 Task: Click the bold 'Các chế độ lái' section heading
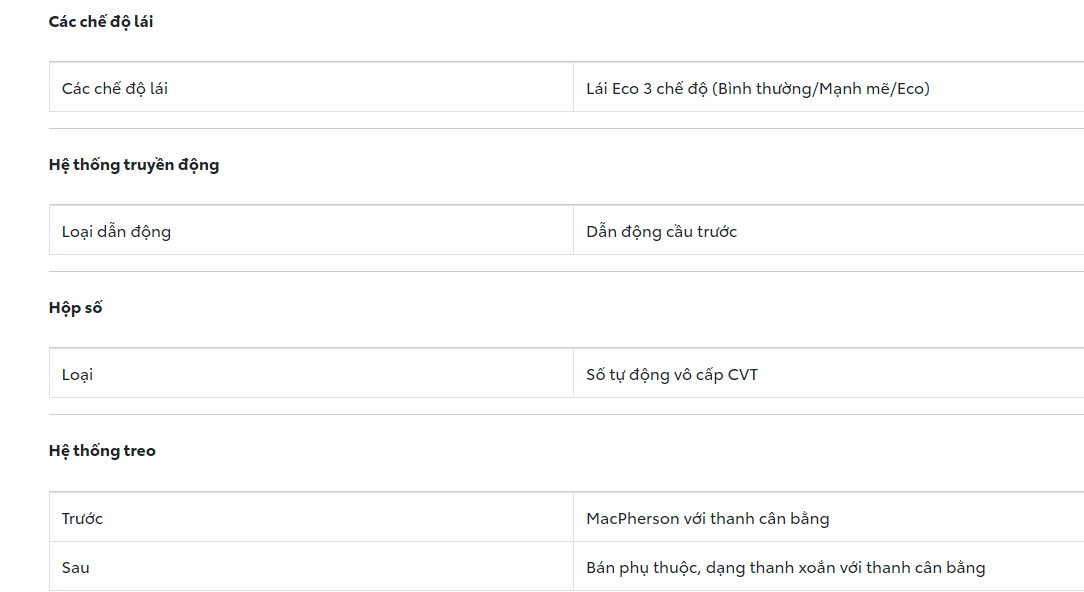click(101, 22)
